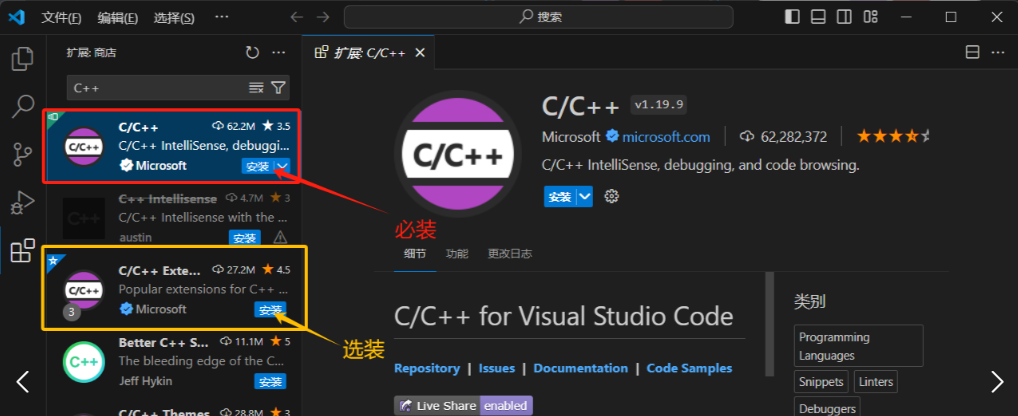Viewport: 1018px width, 416px height.
Task: Click the VS Code logo icon
Action: click(16, 17)
